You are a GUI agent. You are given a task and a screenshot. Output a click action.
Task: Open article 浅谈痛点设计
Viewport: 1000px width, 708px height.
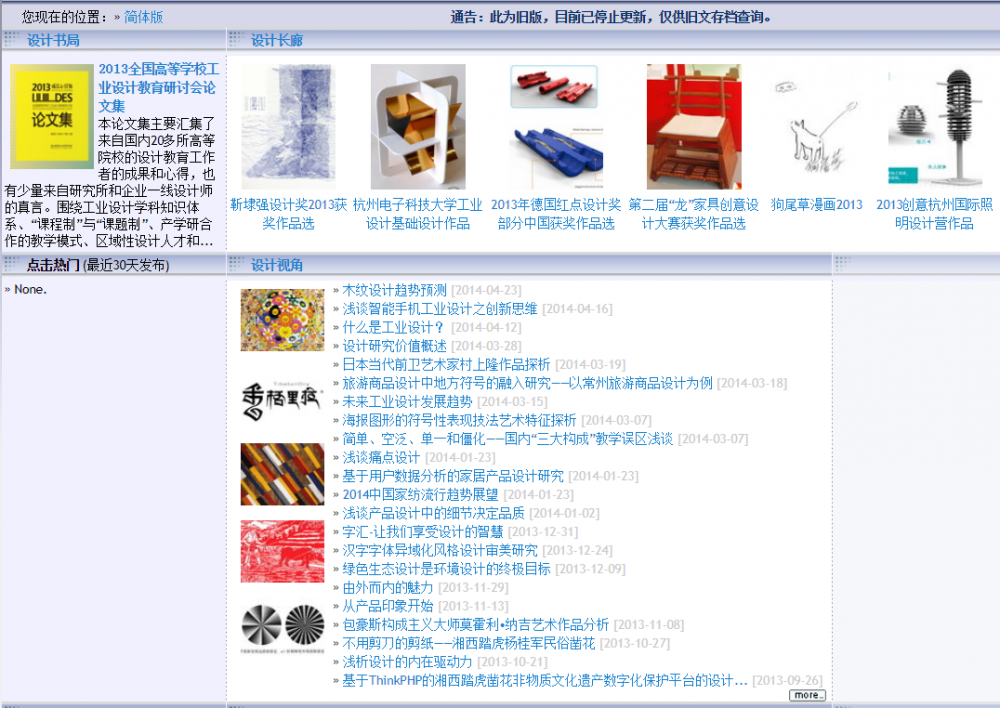tap(381, 457)
